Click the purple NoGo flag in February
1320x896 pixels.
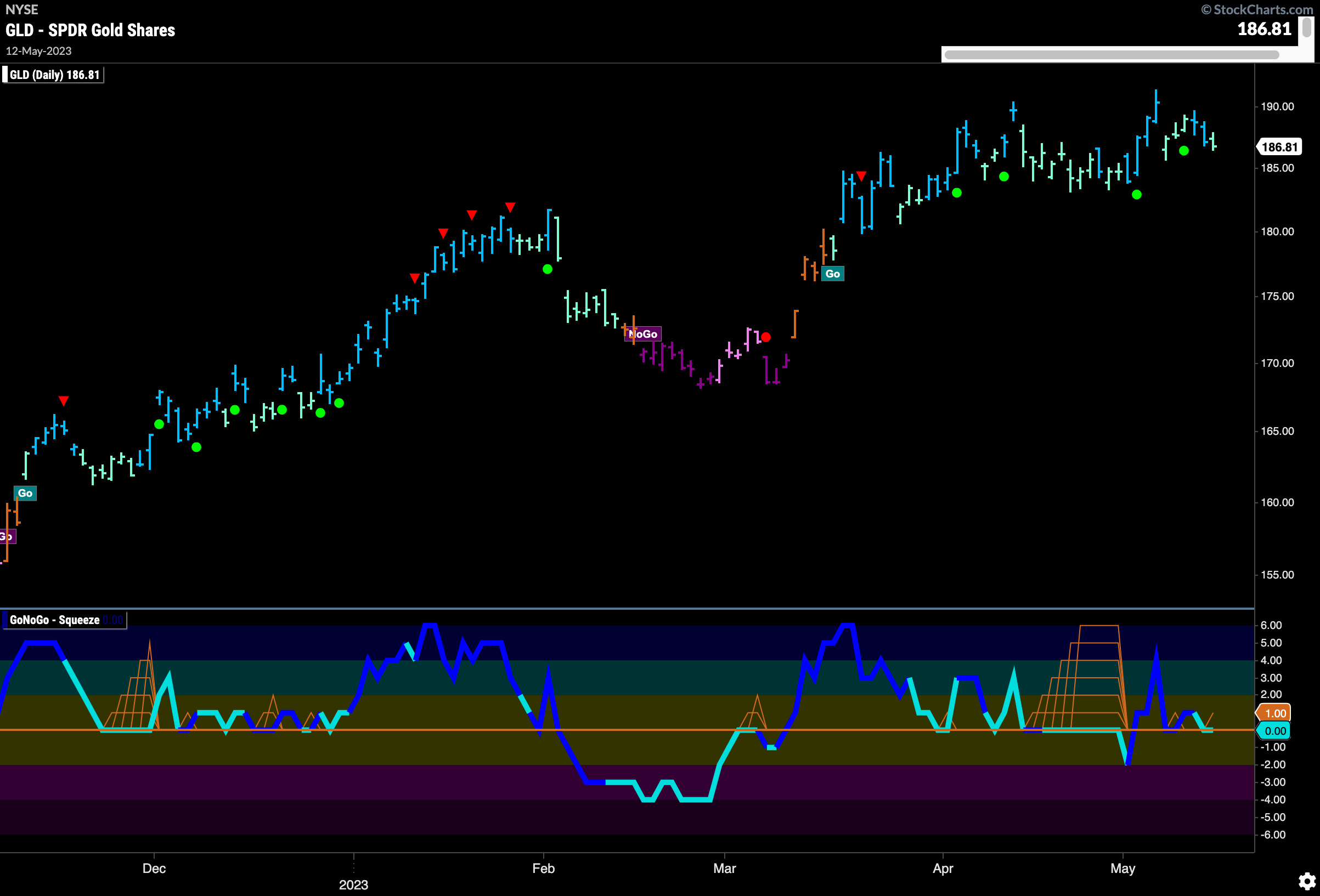coord(643,334)
